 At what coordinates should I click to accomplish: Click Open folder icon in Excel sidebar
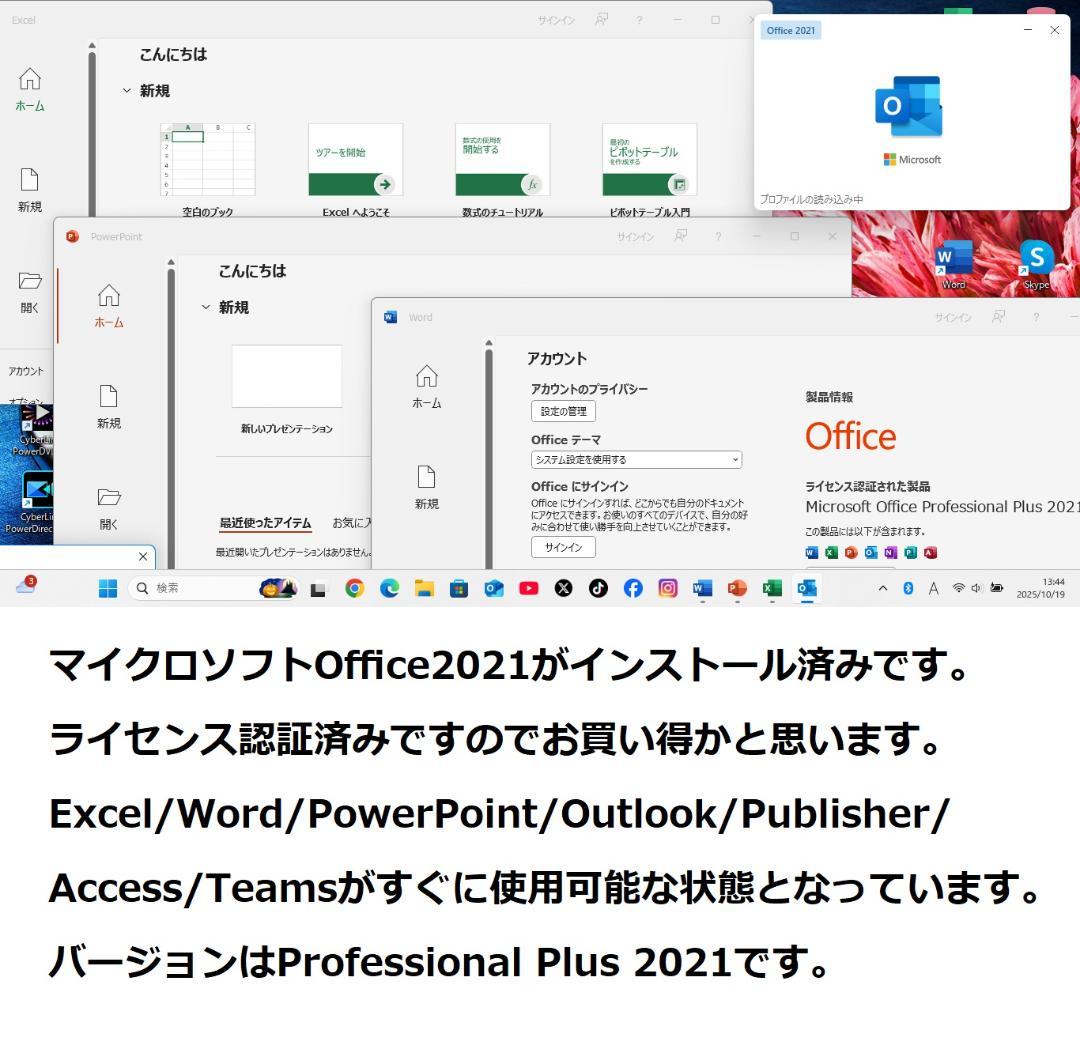[30, 281]
